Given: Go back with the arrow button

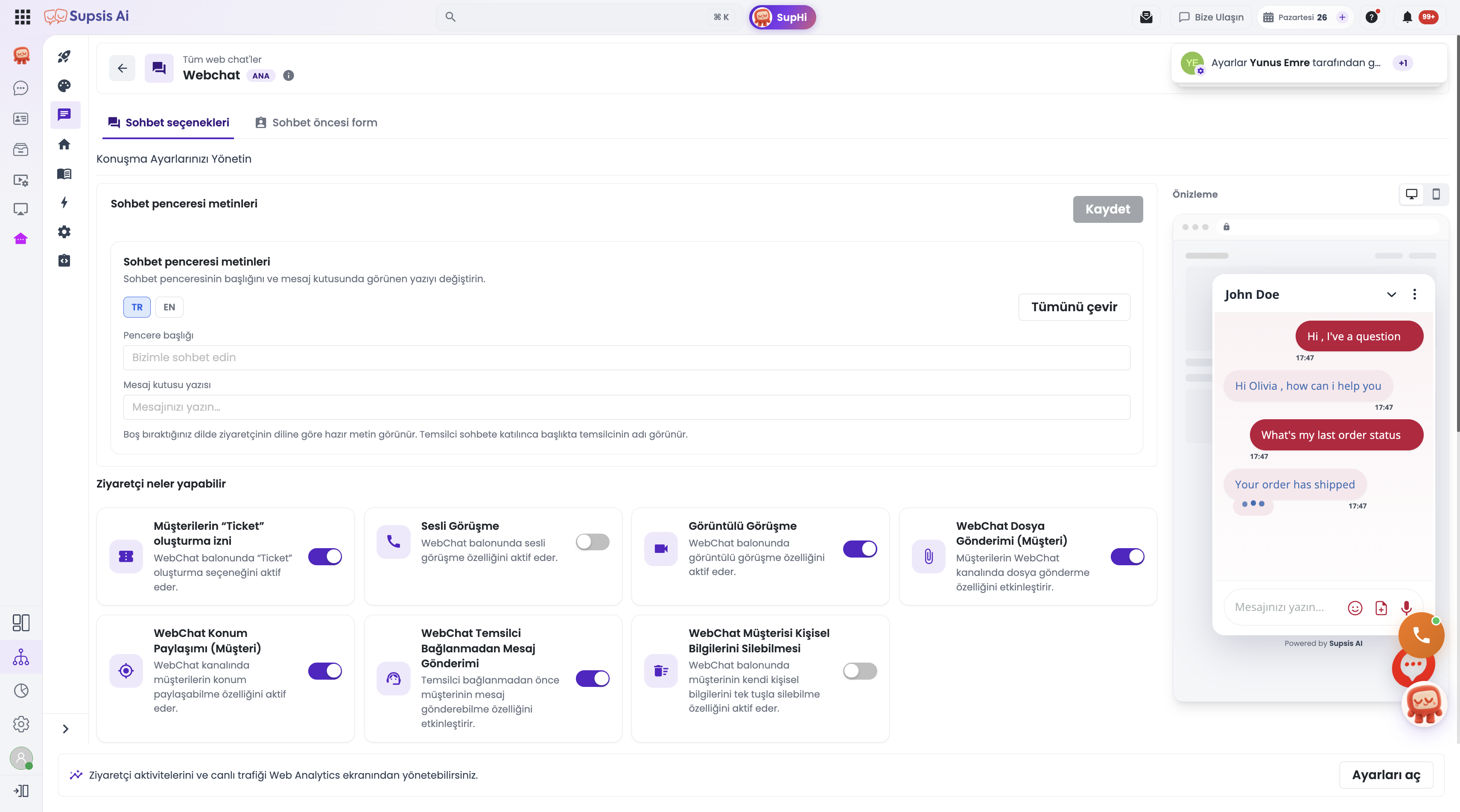Looking at the screenshot, I should click(x=123, y=68).
